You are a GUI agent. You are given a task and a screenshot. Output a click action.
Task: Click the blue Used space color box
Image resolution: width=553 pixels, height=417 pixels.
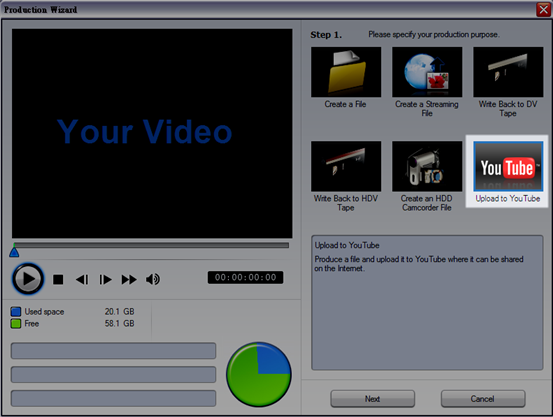click(x=16, y=312)
